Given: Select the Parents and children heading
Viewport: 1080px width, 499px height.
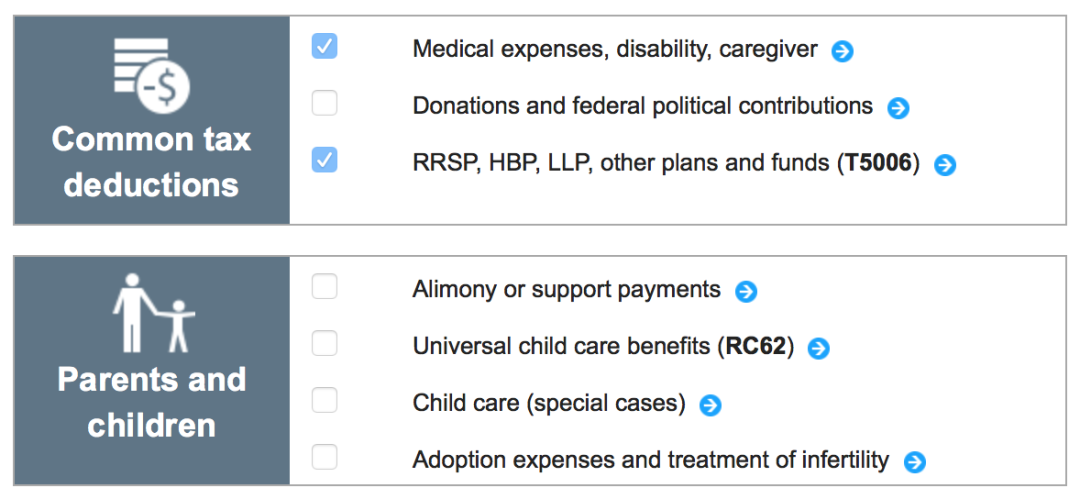Looking at the screenshot, I should (152, 402).
